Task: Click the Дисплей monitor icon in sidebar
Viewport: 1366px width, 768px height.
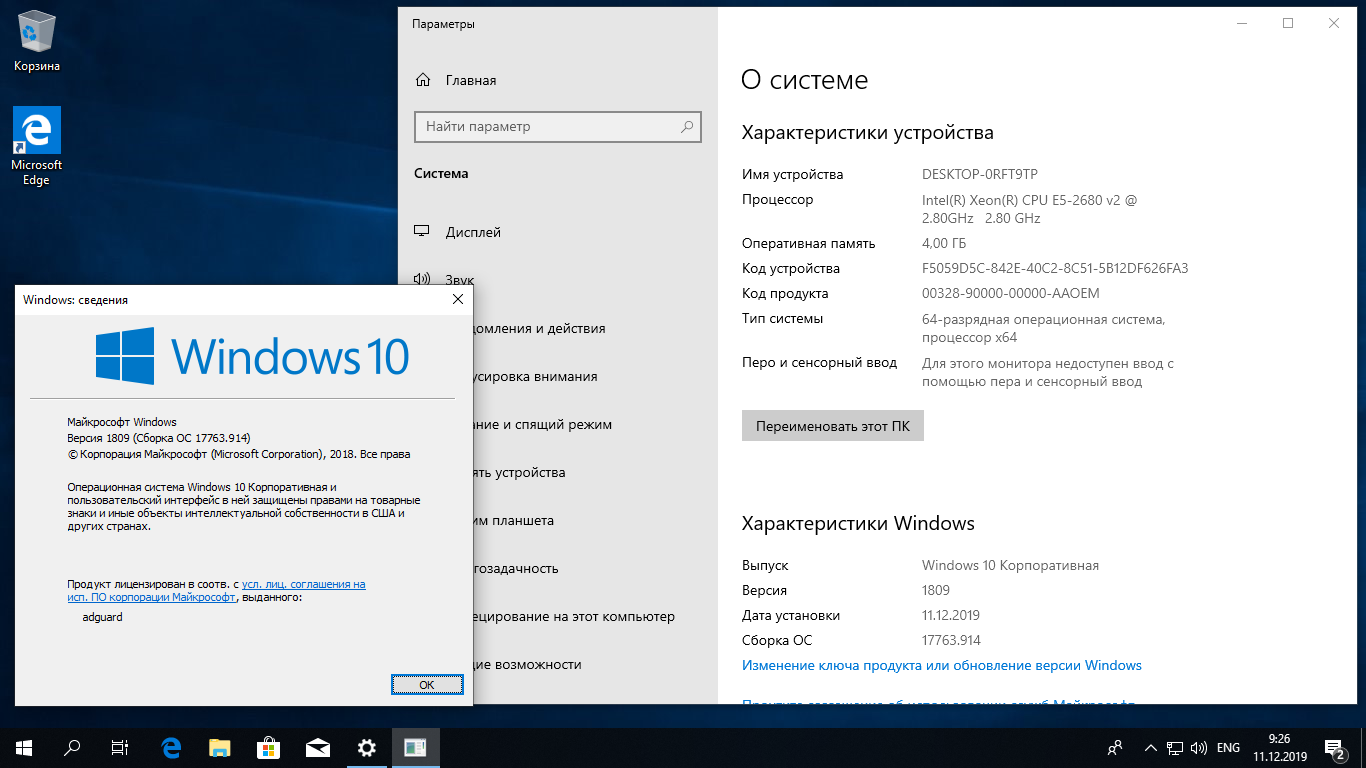Action: (x=423, y=232)
